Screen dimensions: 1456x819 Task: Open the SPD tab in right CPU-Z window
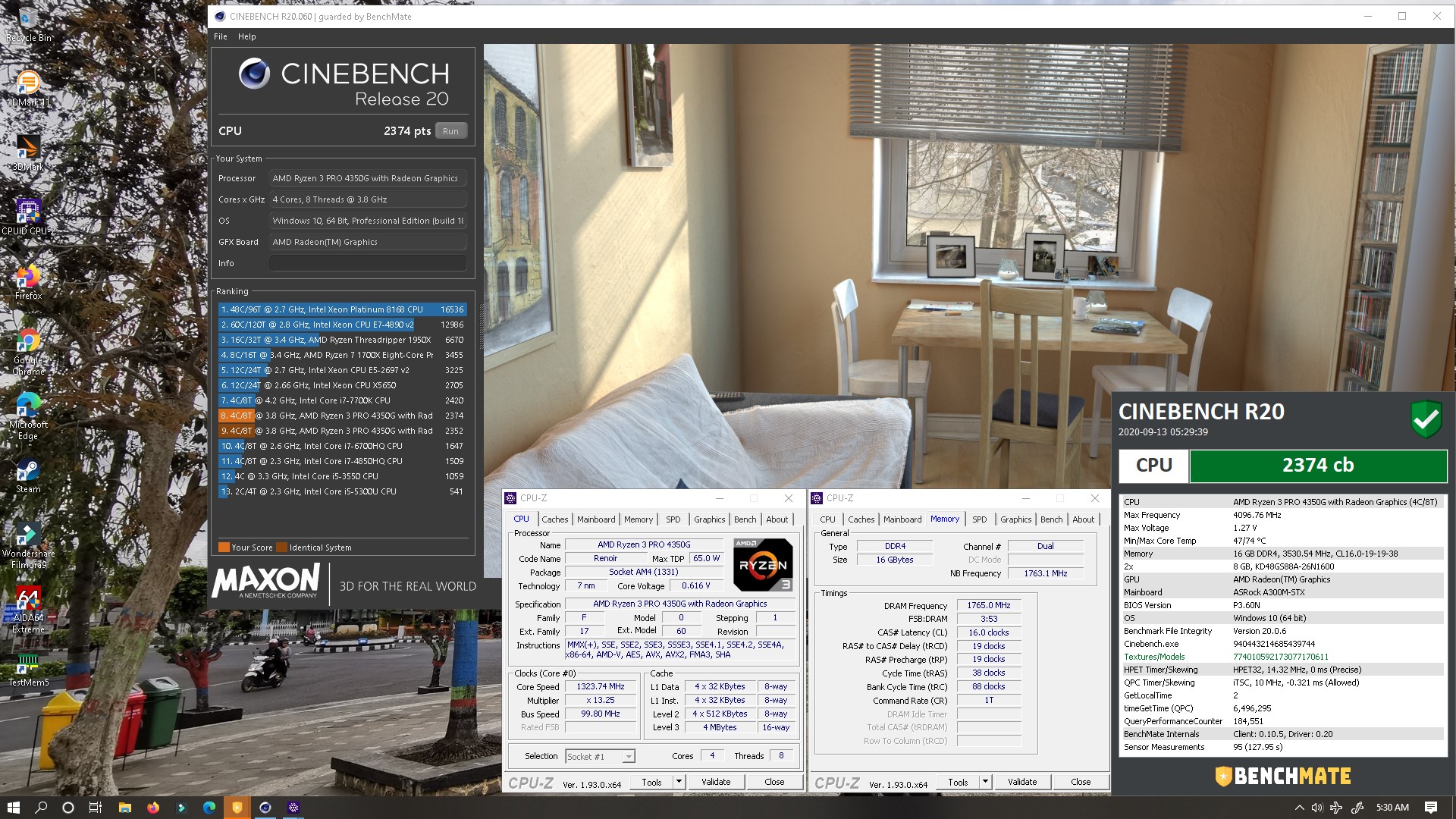pyautogui.click(x=980, y=519)
